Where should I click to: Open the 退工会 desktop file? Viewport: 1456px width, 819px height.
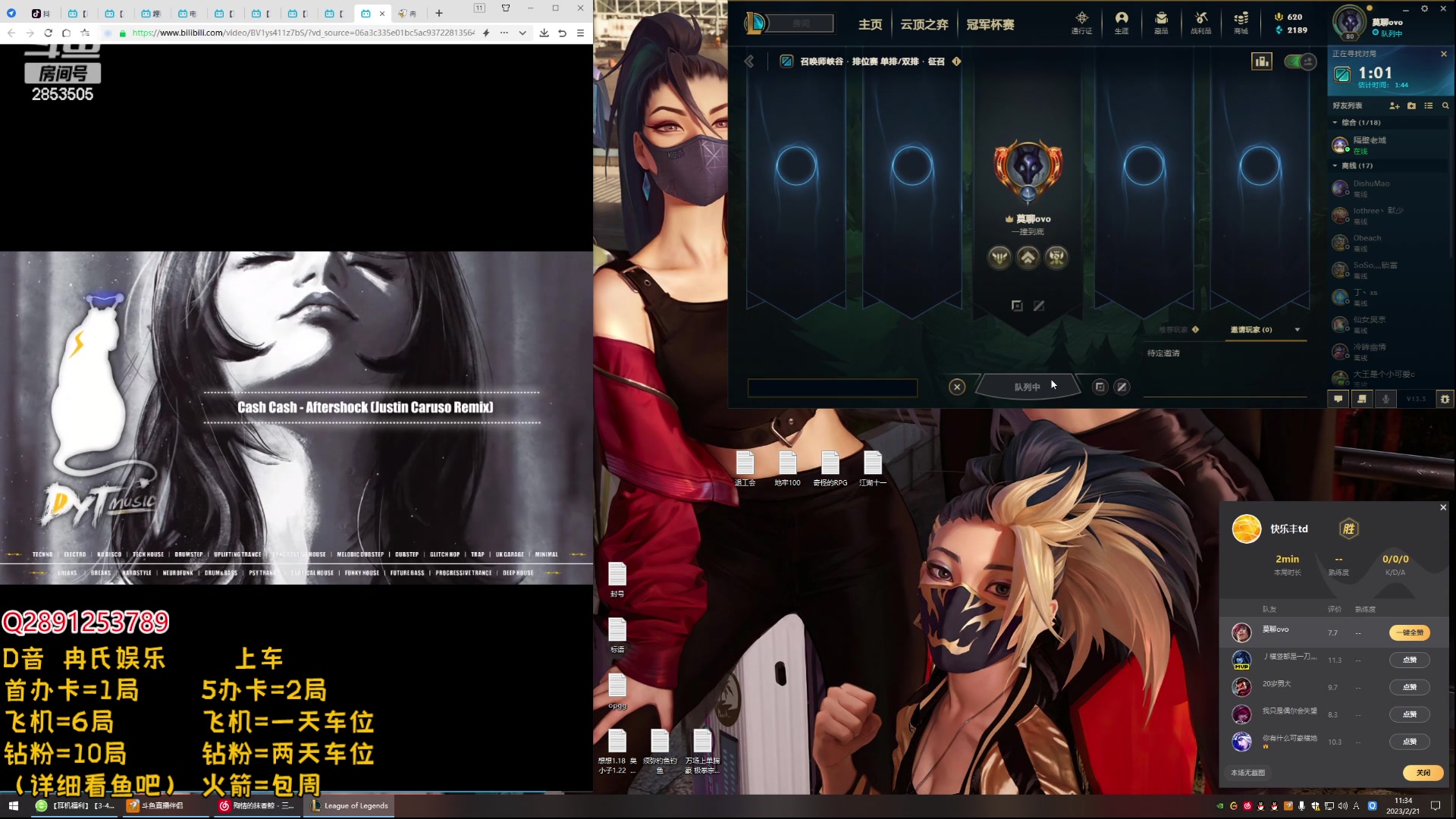(x=745, y=469)
